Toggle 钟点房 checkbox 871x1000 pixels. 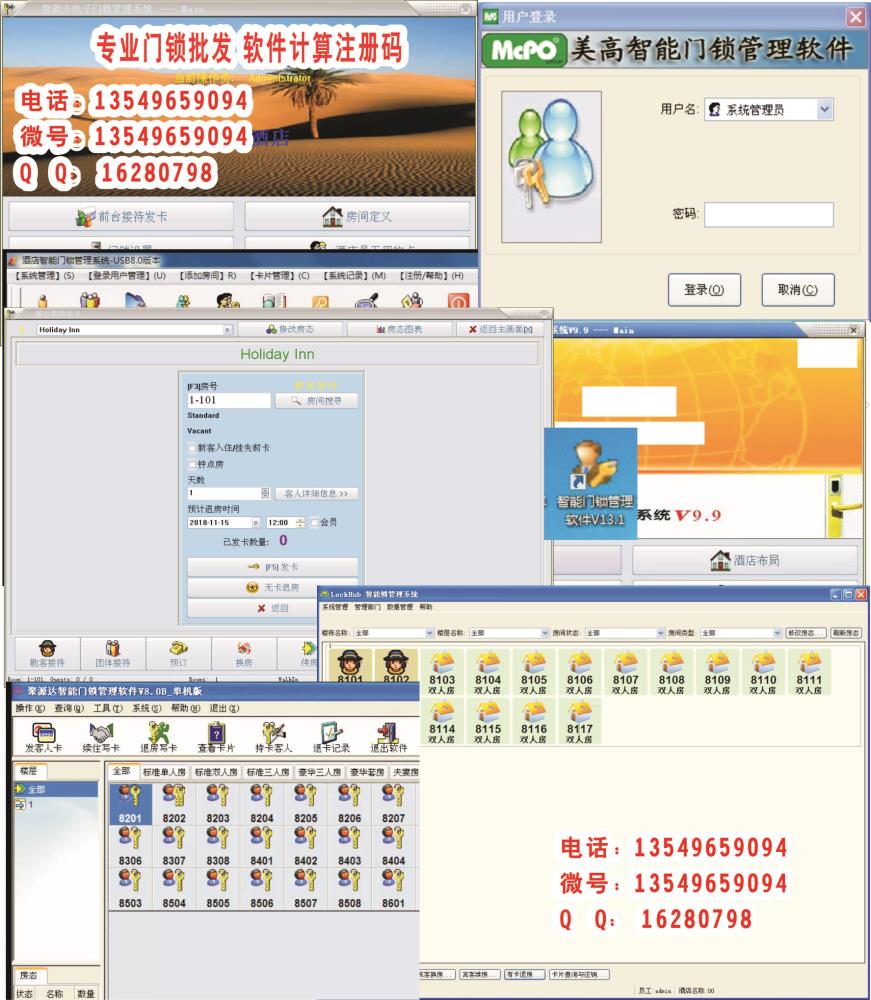click(x=192, y=464)
